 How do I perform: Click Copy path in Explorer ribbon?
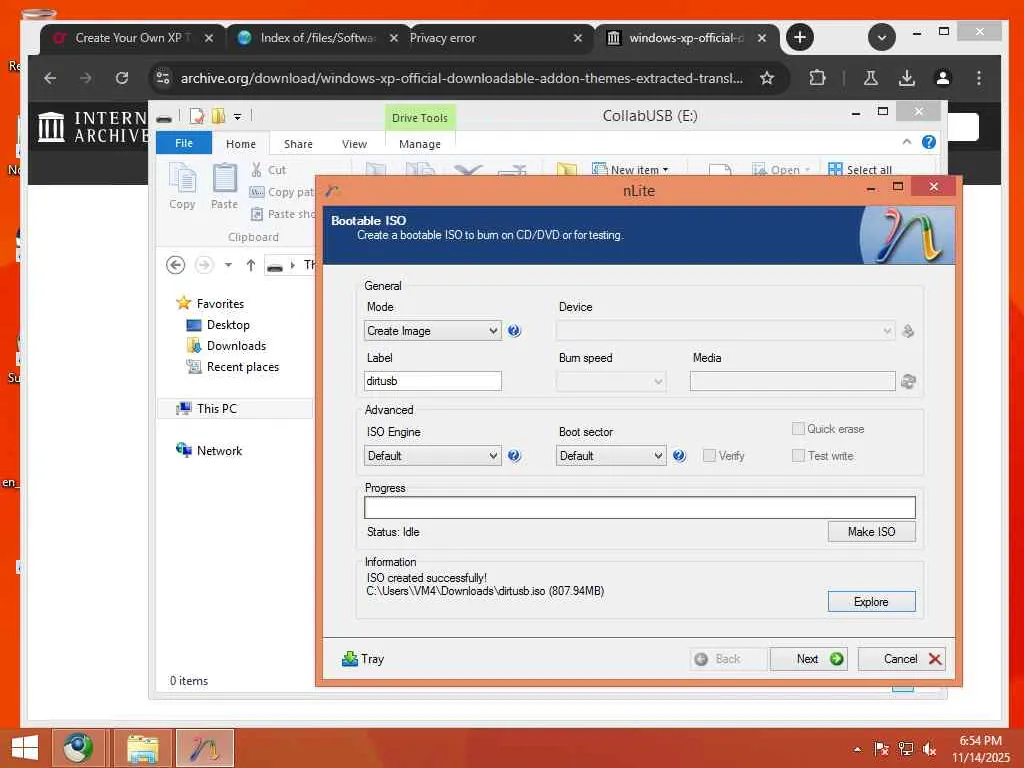(282, 192)
